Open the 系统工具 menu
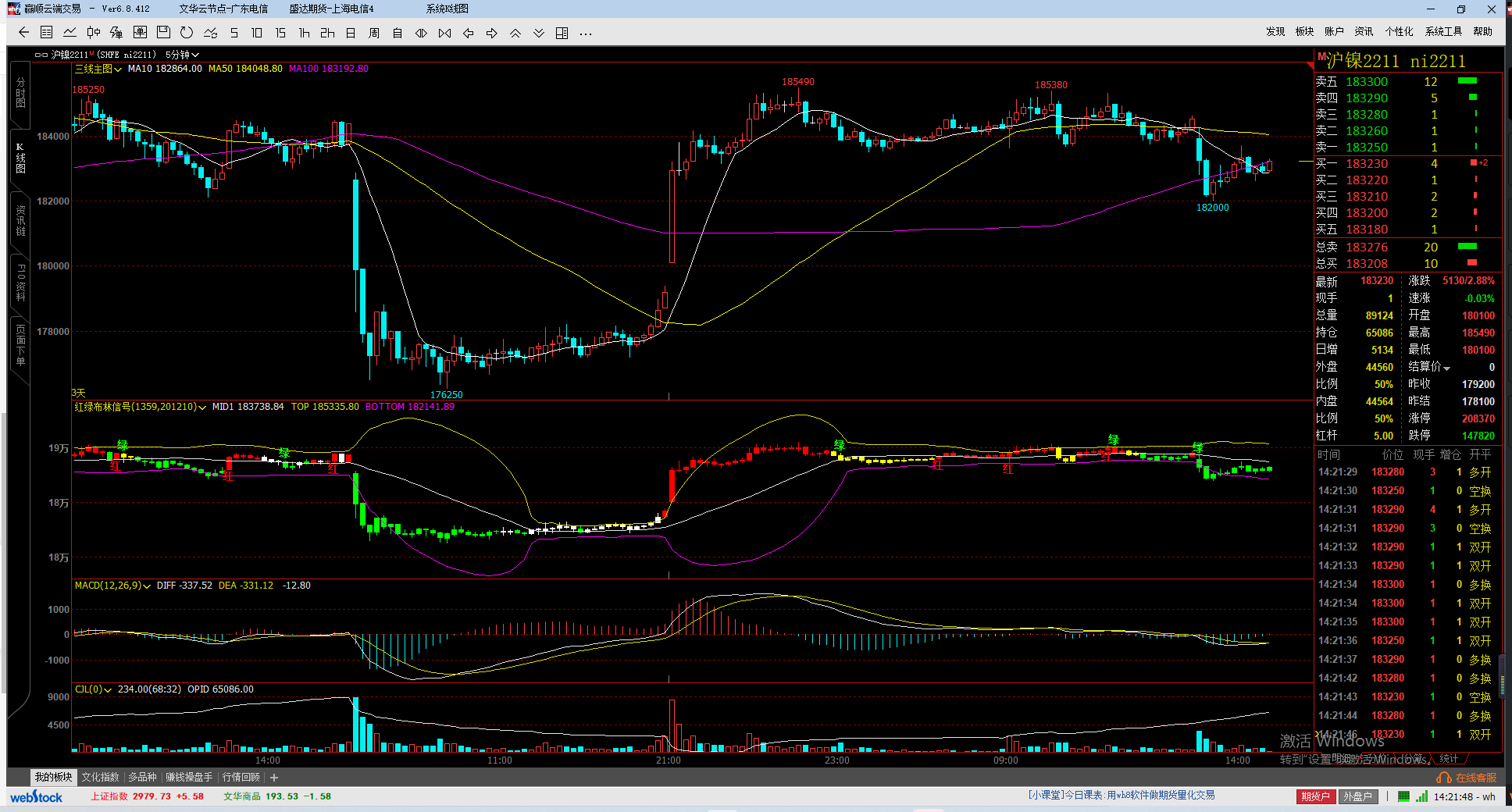Screen dimensions: 1512x812 [1442, 32]
